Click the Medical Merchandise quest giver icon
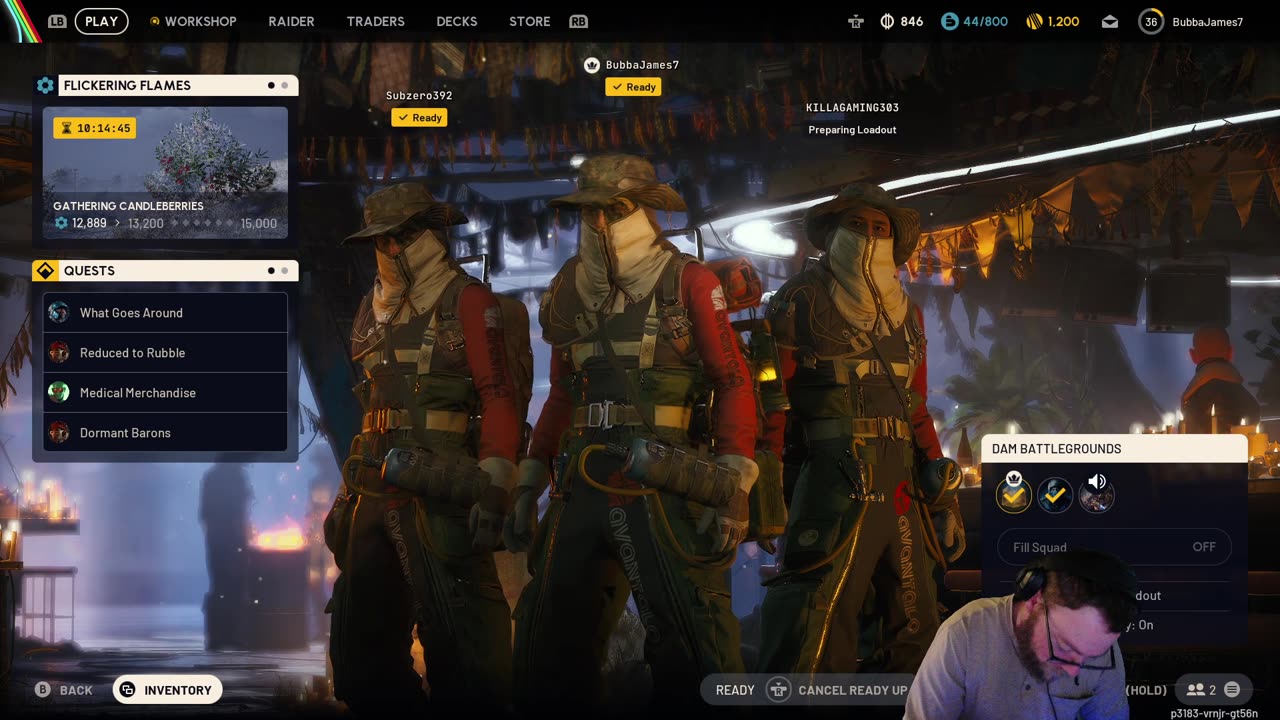This screenshot has width=1280, height=720. click(x=59, y=393)
